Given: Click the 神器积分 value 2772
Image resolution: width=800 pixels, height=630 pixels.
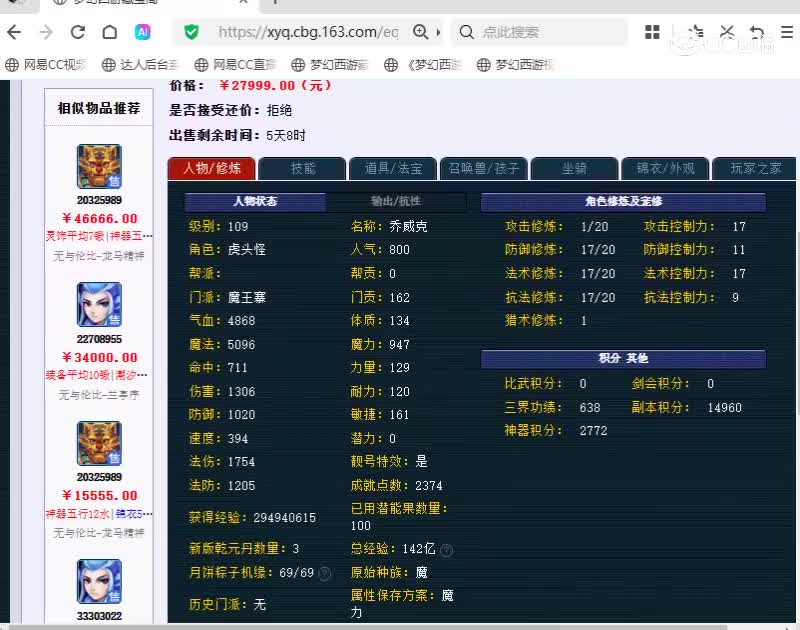Looking at the screenshot, I should pyautogui.click(x=593, y=431).
